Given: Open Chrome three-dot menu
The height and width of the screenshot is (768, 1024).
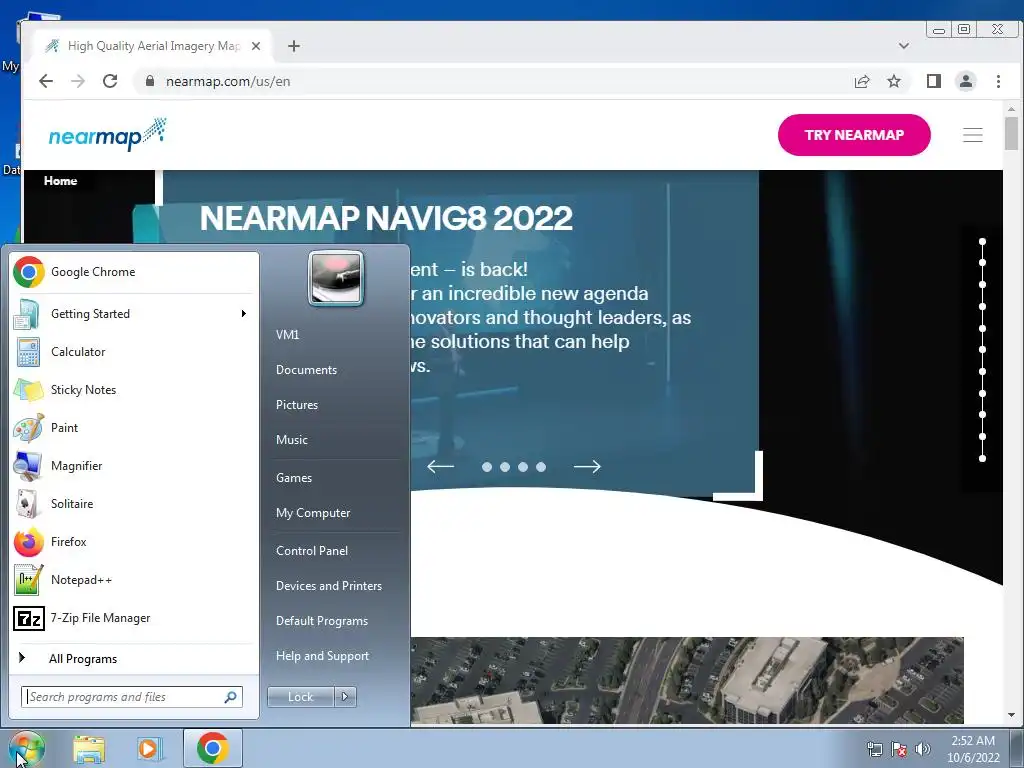Looking at the screenshot, I should coord(999,81).
